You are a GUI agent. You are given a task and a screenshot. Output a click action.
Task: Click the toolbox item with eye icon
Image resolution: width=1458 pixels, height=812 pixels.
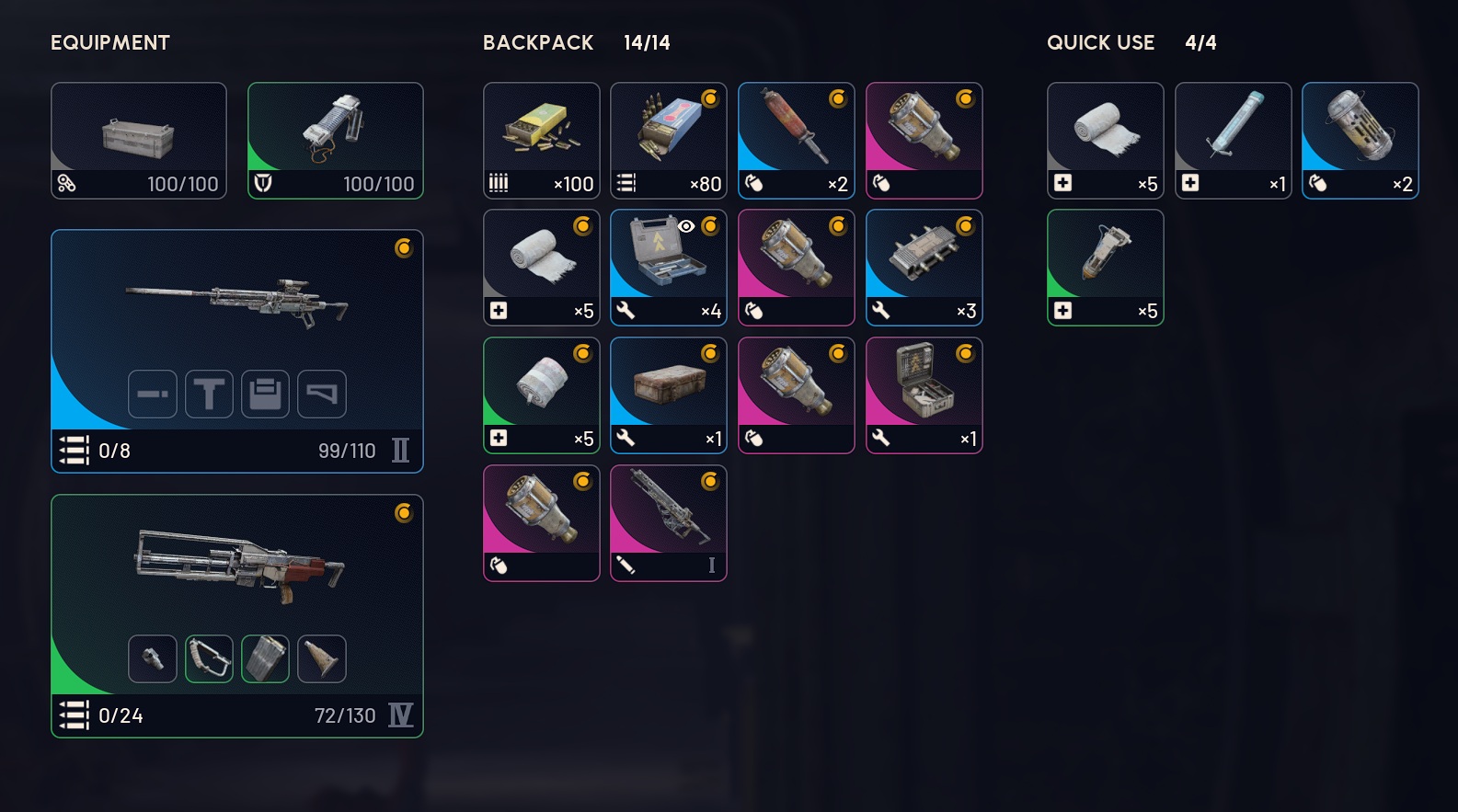669,268
